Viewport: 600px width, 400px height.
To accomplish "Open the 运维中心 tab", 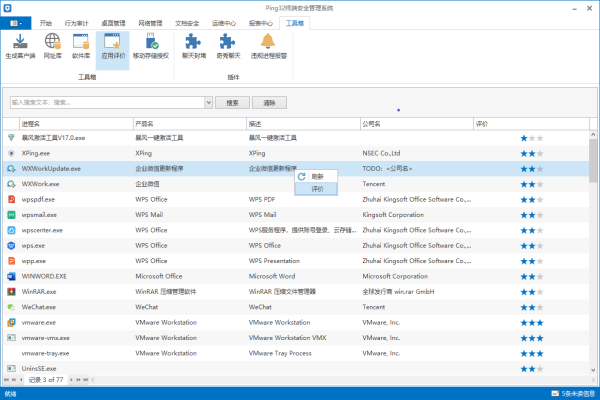I will pos(224,23).
